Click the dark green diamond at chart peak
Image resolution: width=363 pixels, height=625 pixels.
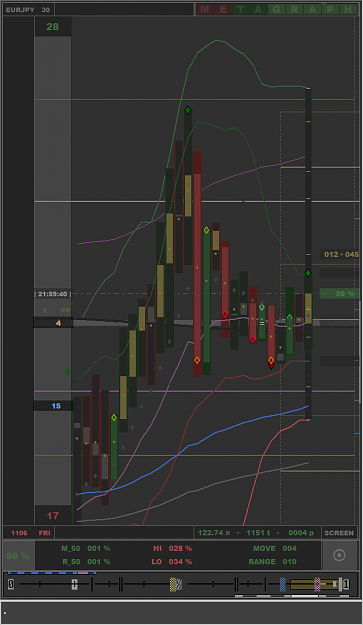coord(188,110)
